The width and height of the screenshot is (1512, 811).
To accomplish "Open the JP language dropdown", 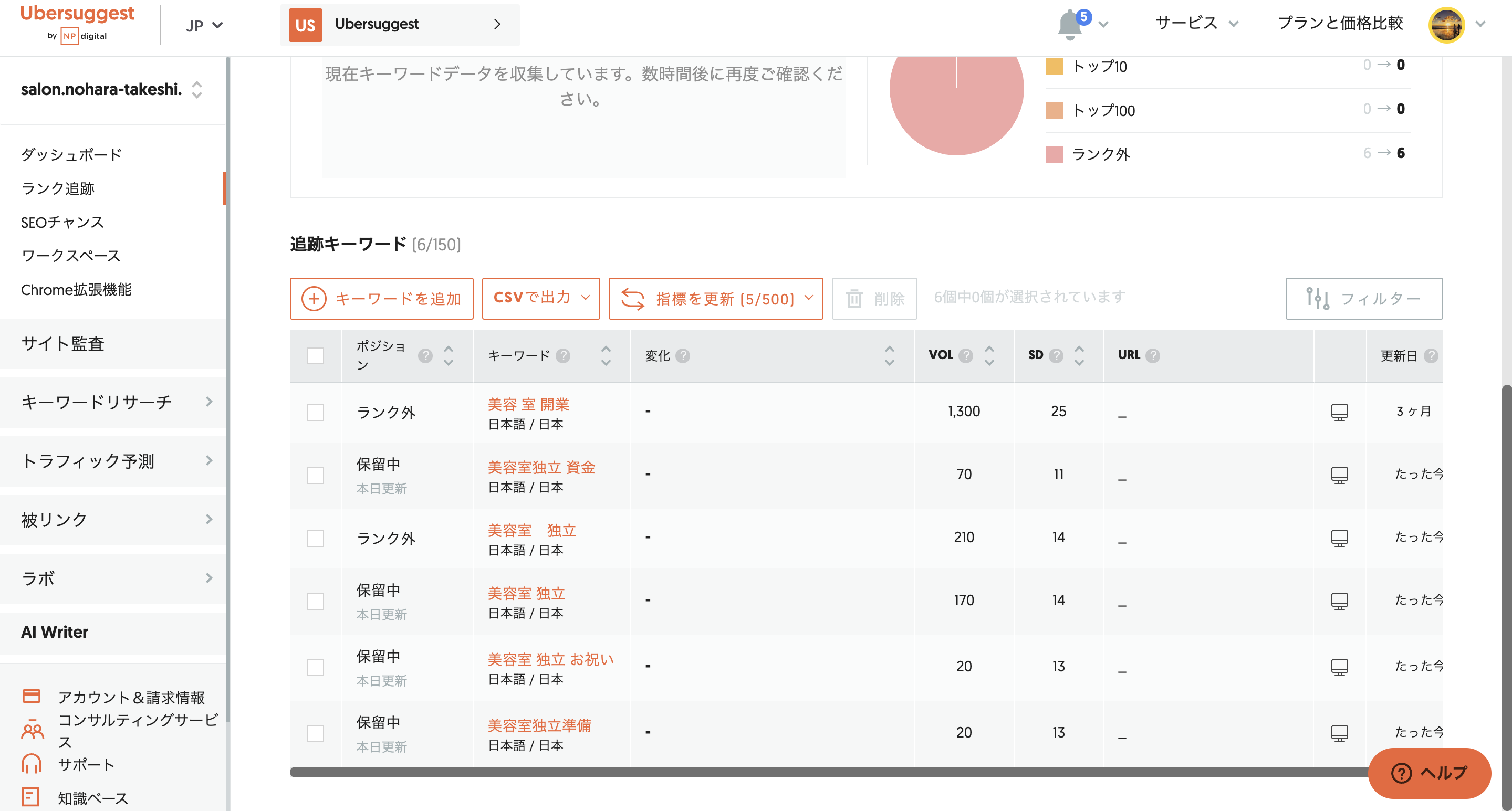I will click(204, 26).
